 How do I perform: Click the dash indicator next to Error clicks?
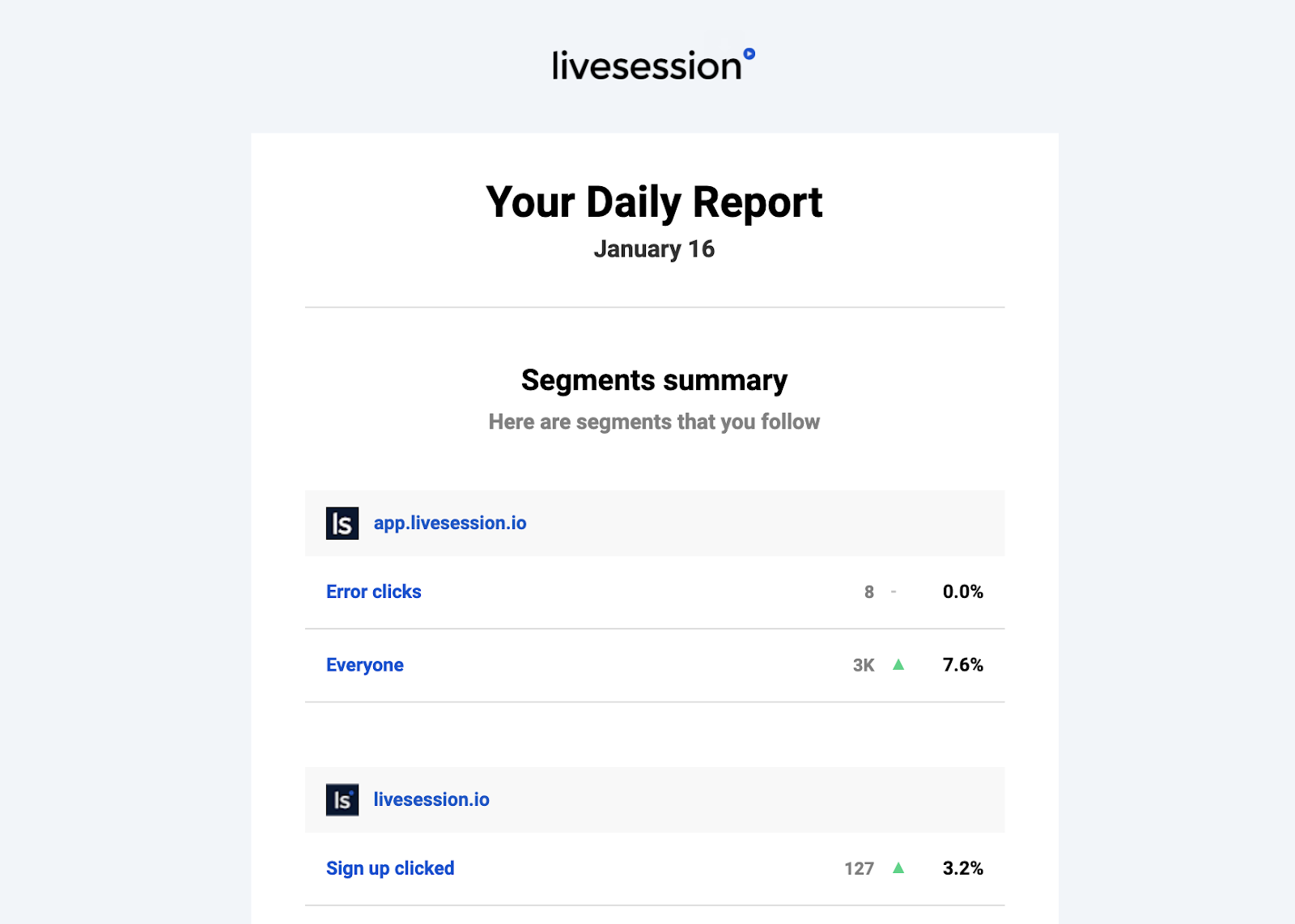coord(894,591)
